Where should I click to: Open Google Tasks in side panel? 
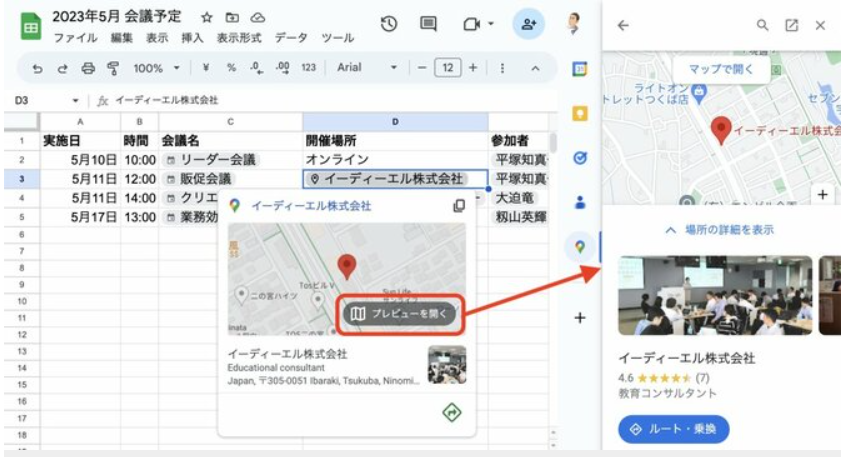[x=579, y=158]
